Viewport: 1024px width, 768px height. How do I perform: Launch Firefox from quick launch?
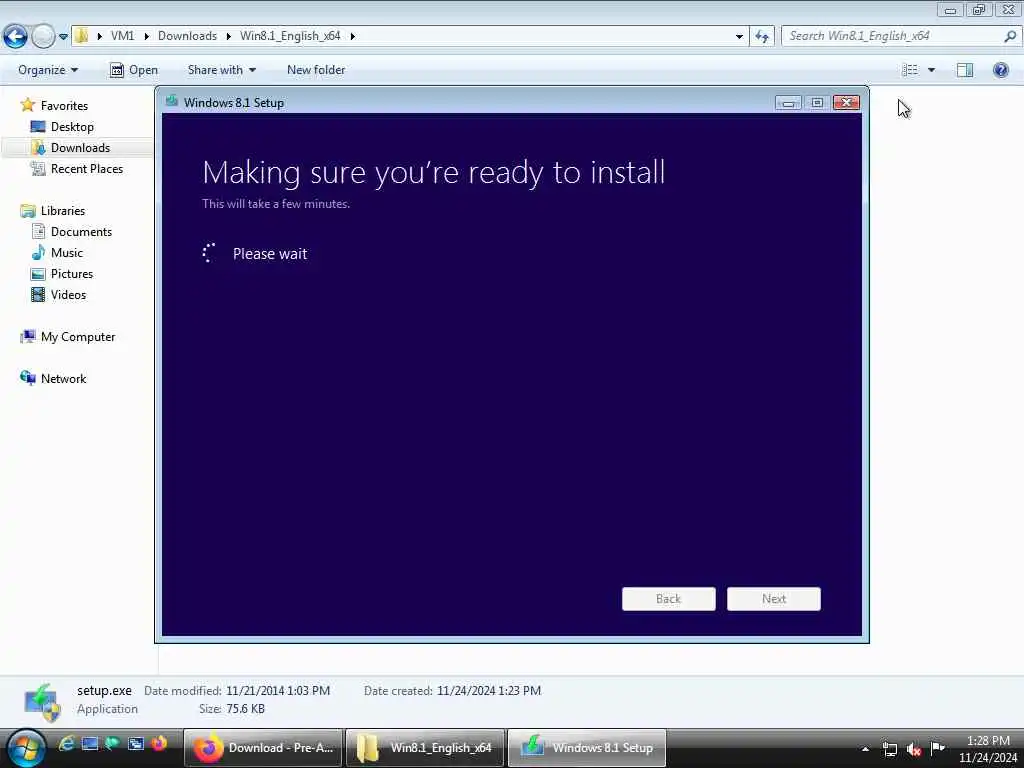tap(159, 743)
